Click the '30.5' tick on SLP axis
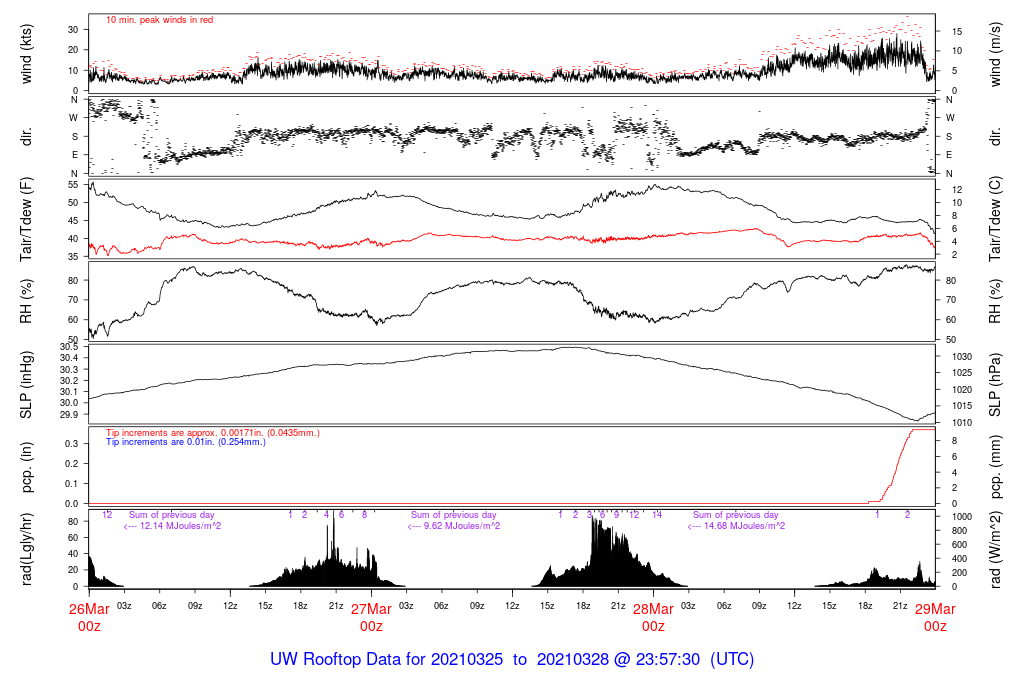1024x700 pixels. (69, 347)
